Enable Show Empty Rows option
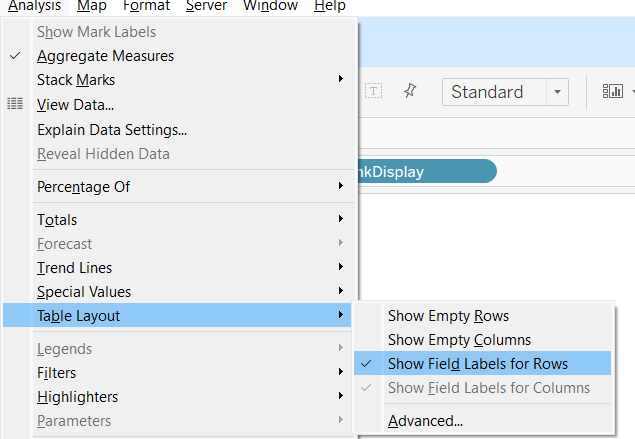 [448, 316]
